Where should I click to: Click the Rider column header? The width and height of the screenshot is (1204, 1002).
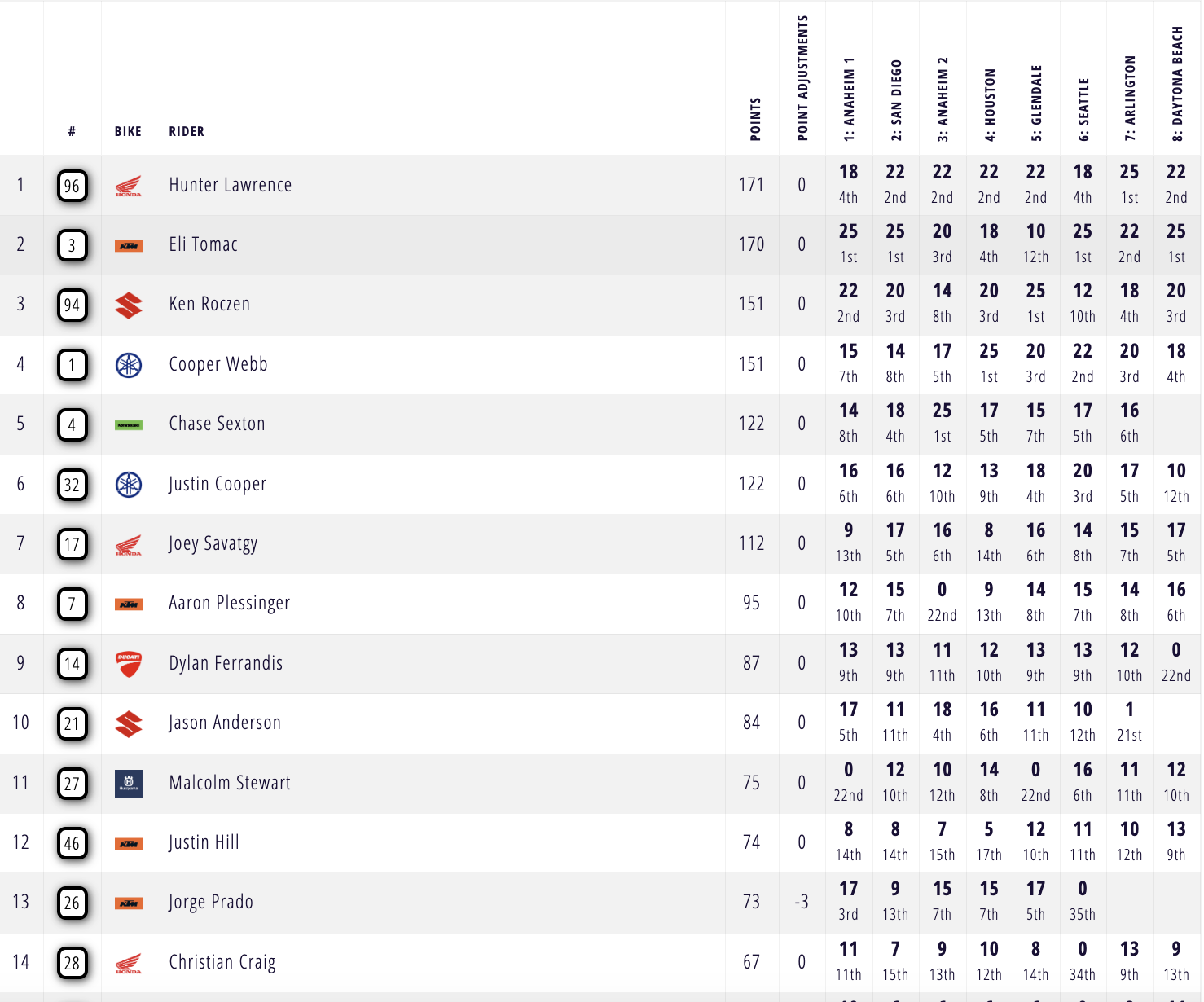(x=187, y=131)
